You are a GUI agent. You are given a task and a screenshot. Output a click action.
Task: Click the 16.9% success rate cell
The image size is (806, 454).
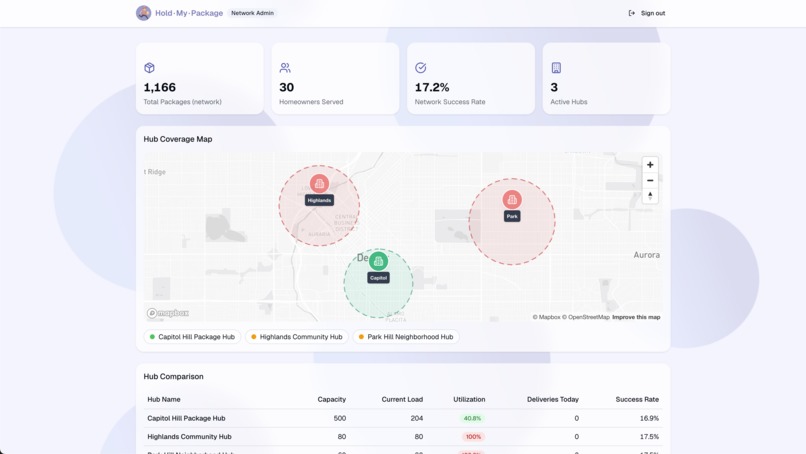(x=649, y=419)
